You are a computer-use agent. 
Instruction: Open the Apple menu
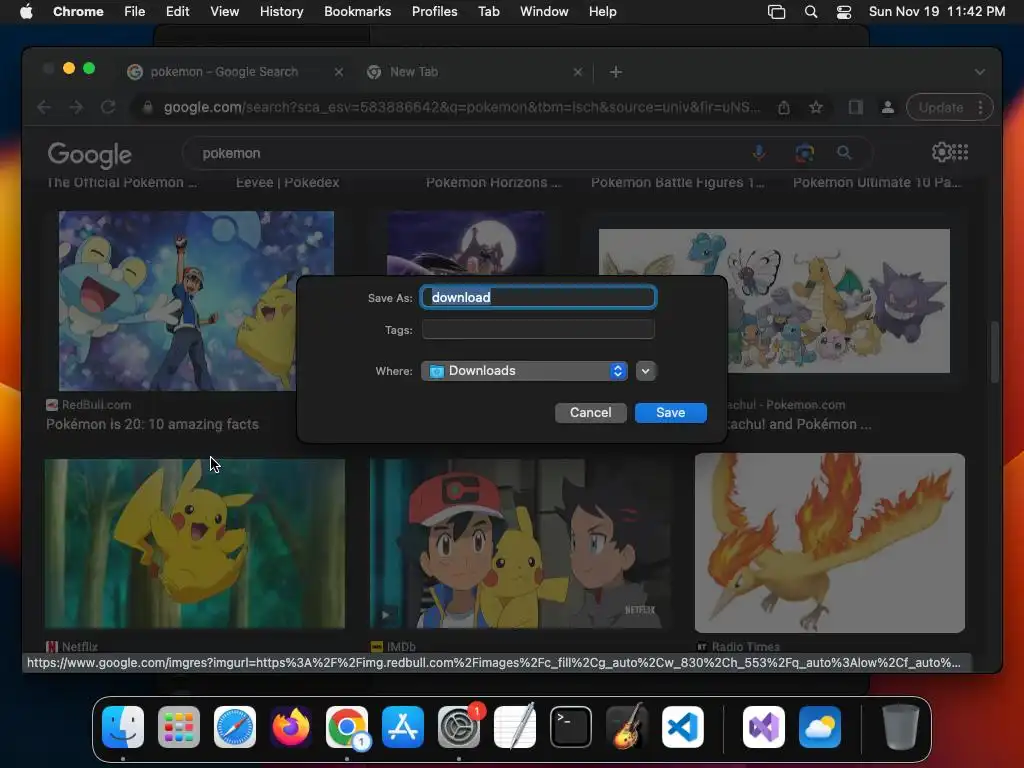(26, 12)
